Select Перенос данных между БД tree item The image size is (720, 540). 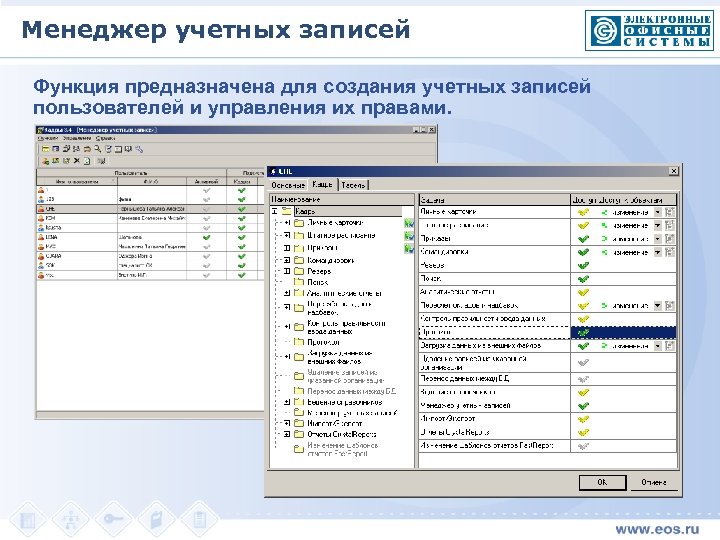351,391
